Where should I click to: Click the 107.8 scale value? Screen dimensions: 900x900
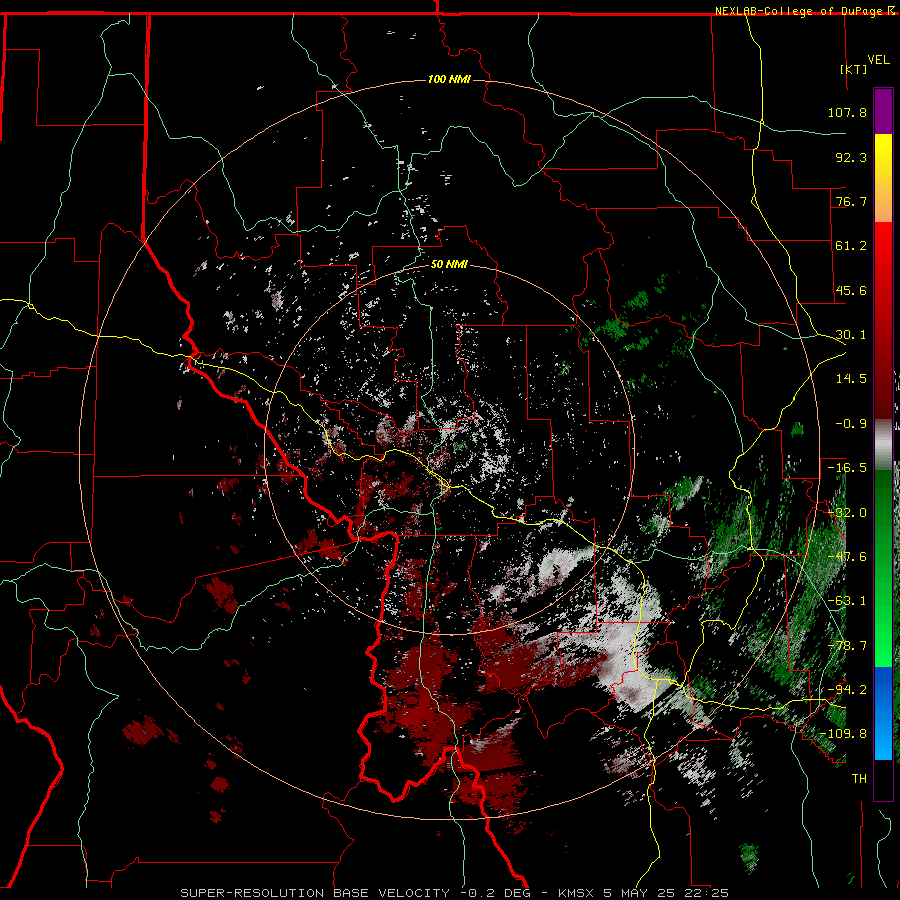[x=847, y=112]
